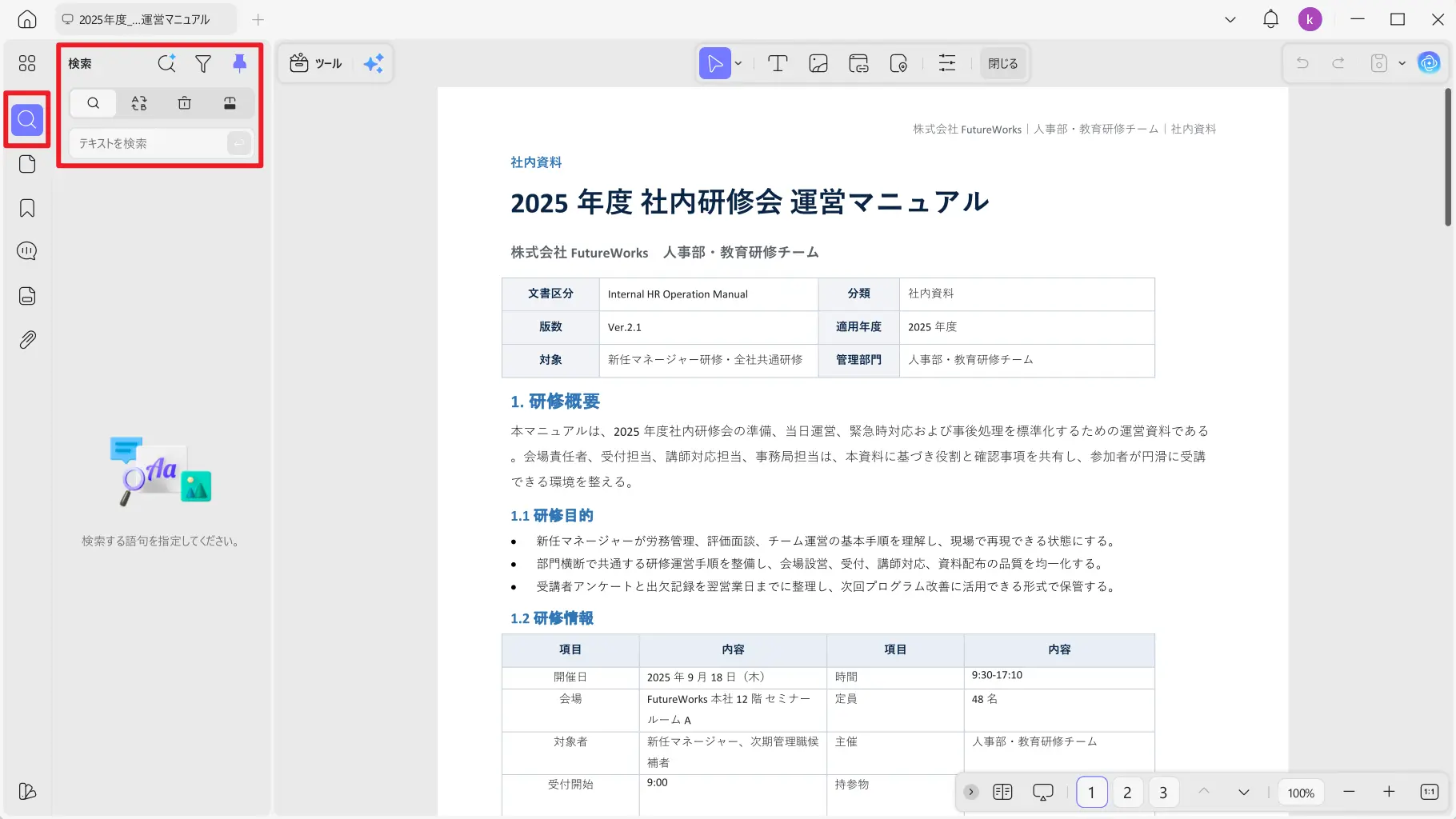The height and width of the screenshot is (819, 1456).
Task: Select the redact mode tab
Action: [x=230, y=103]
